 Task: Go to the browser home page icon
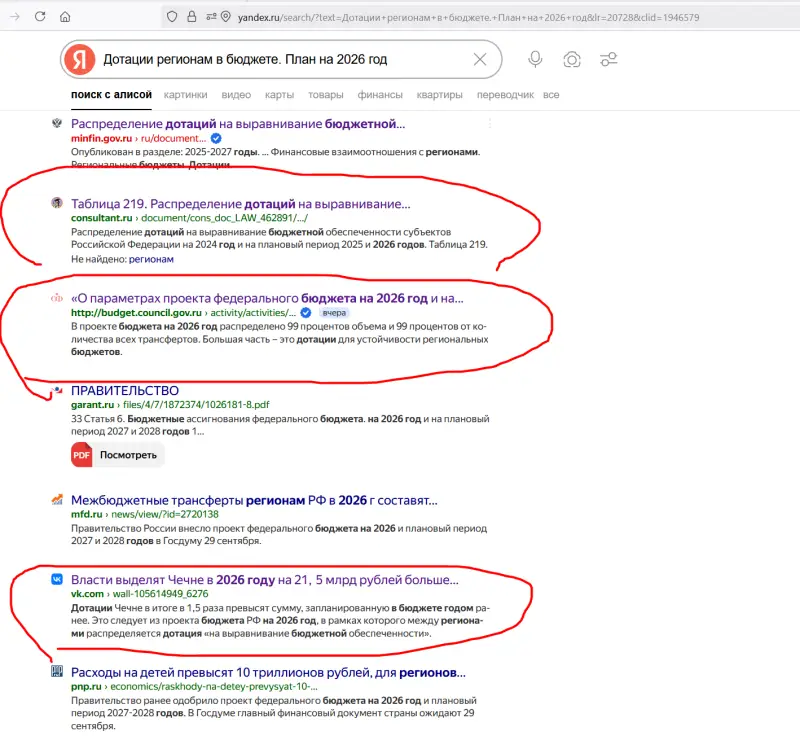pyautogui.click(x=65, y=17)
